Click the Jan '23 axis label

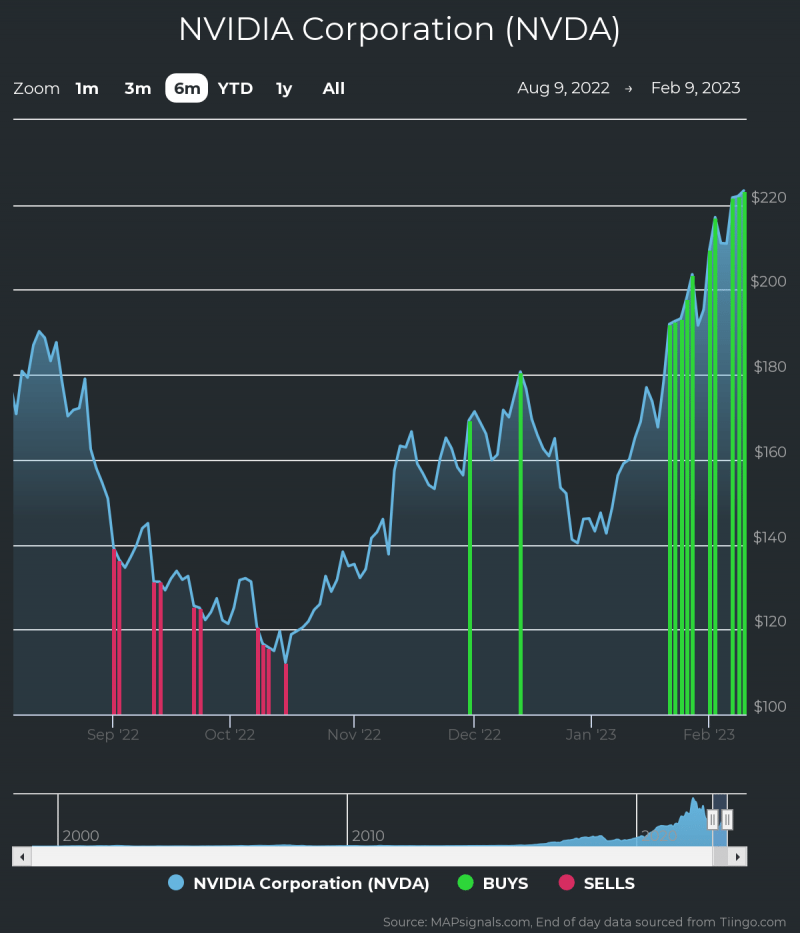(591, 735)
